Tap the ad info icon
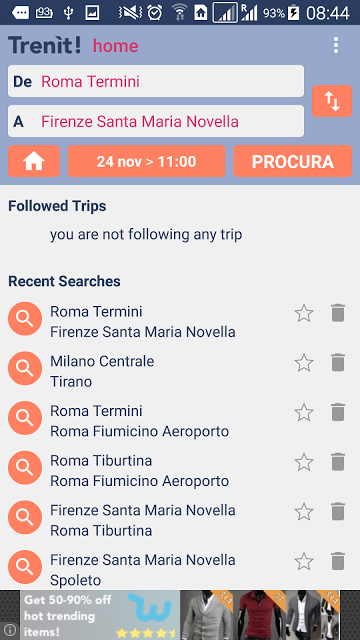The height and width of the screenshot is (640, 360). point(10,629)
